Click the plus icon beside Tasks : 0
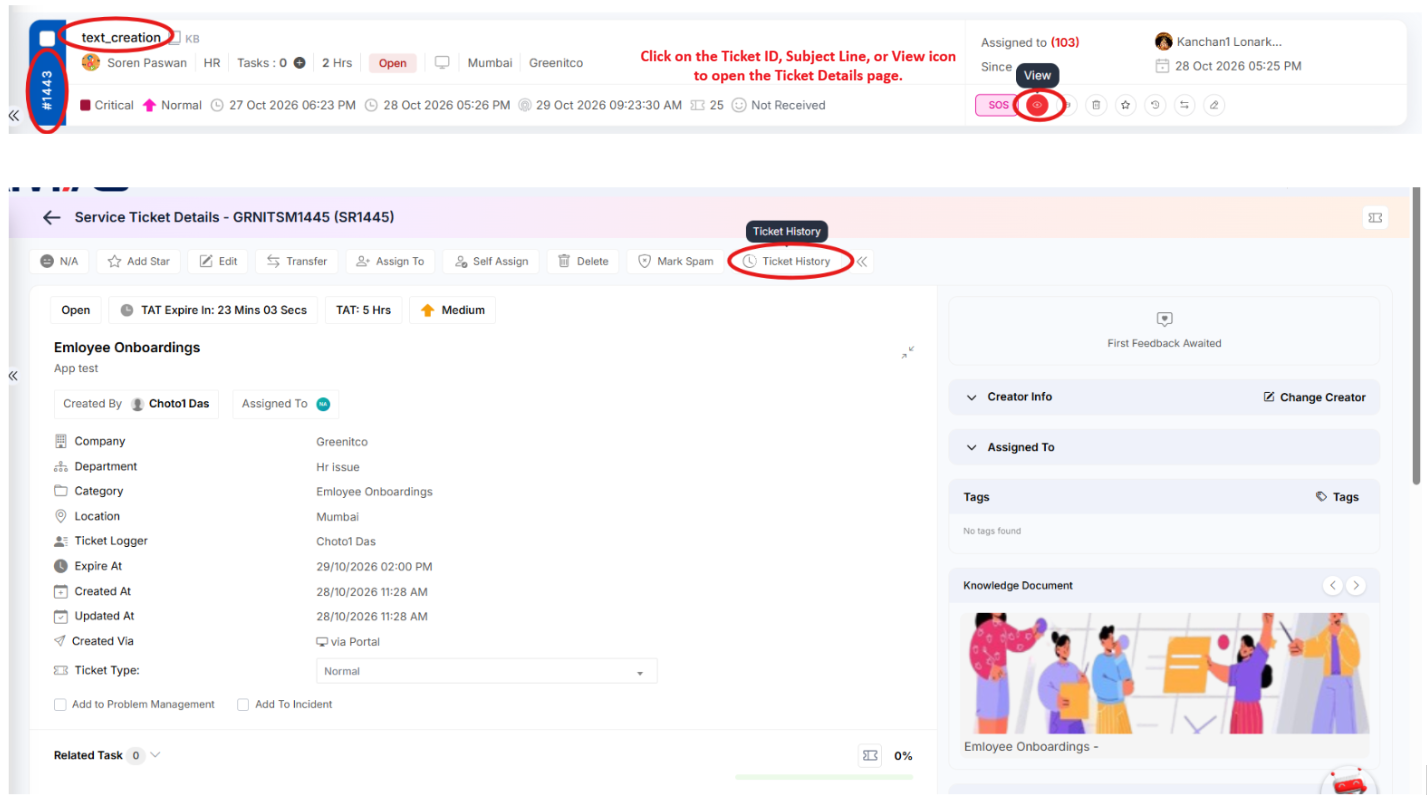The height and width of the screenshot is (795, 1427). point(299,63)
